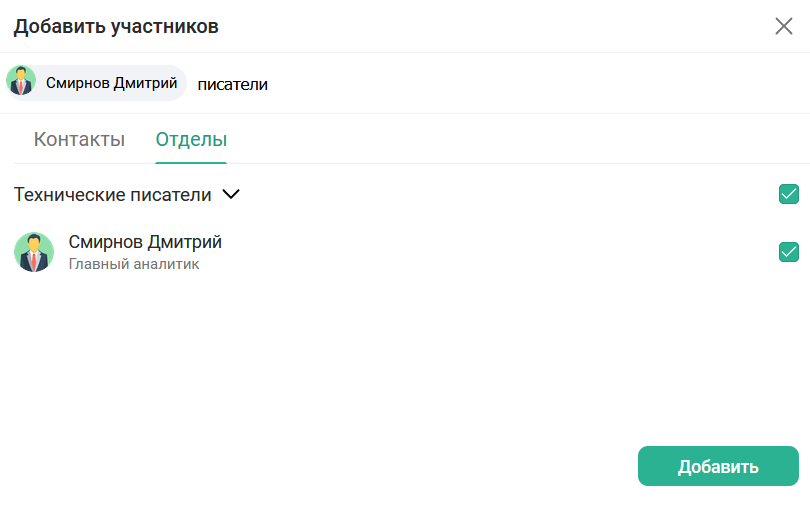Click empty space right of the search text
810x517 pixels.
pos(520,84)
